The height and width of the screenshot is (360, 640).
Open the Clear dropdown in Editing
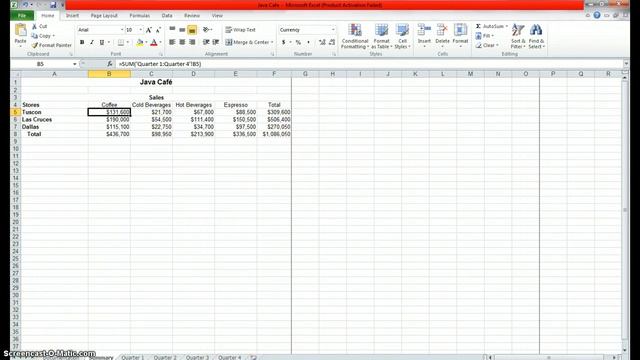[487, 45]
